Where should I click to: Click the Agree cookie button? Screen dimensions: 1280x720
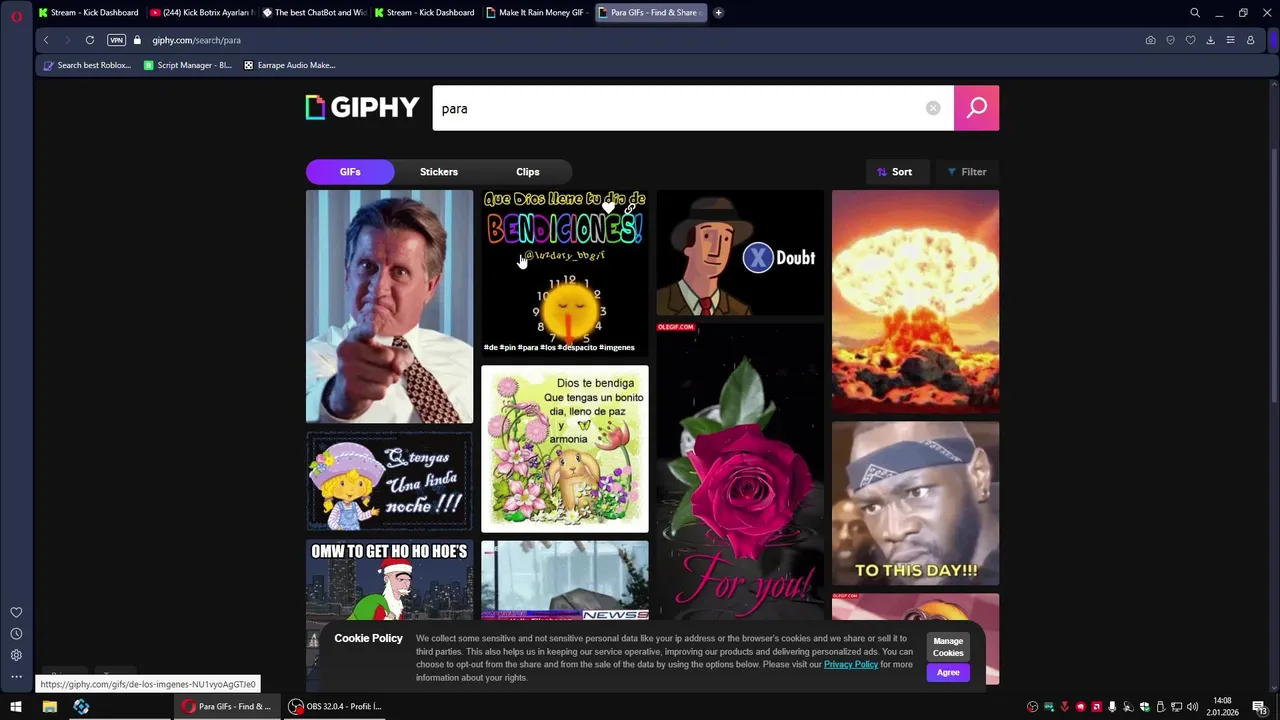(948, 673)
